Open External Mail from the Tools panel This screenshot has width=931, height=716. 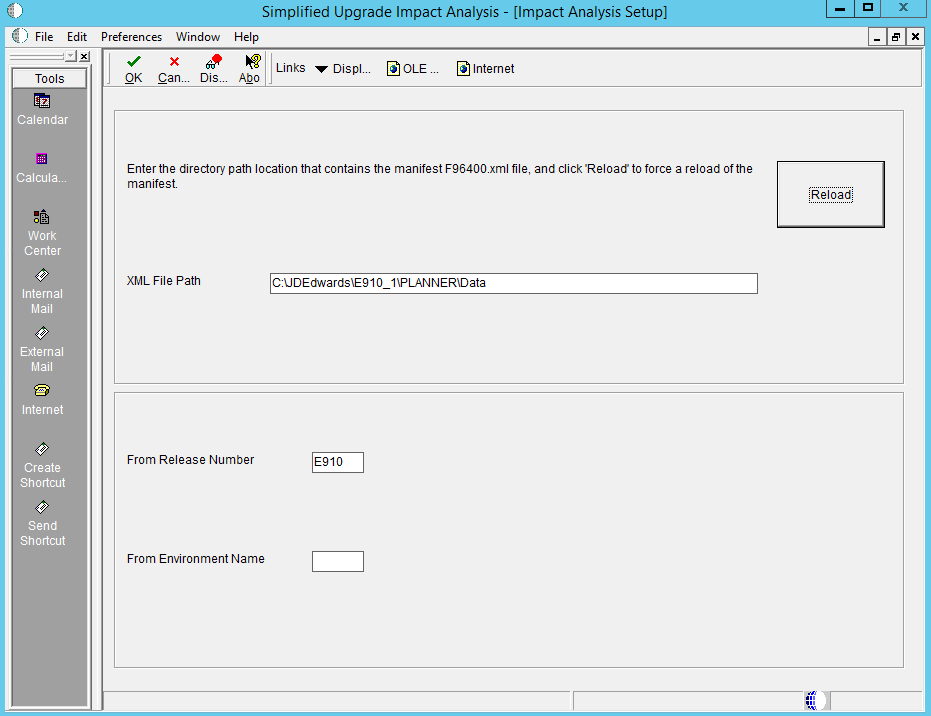(x=42, y=350)
